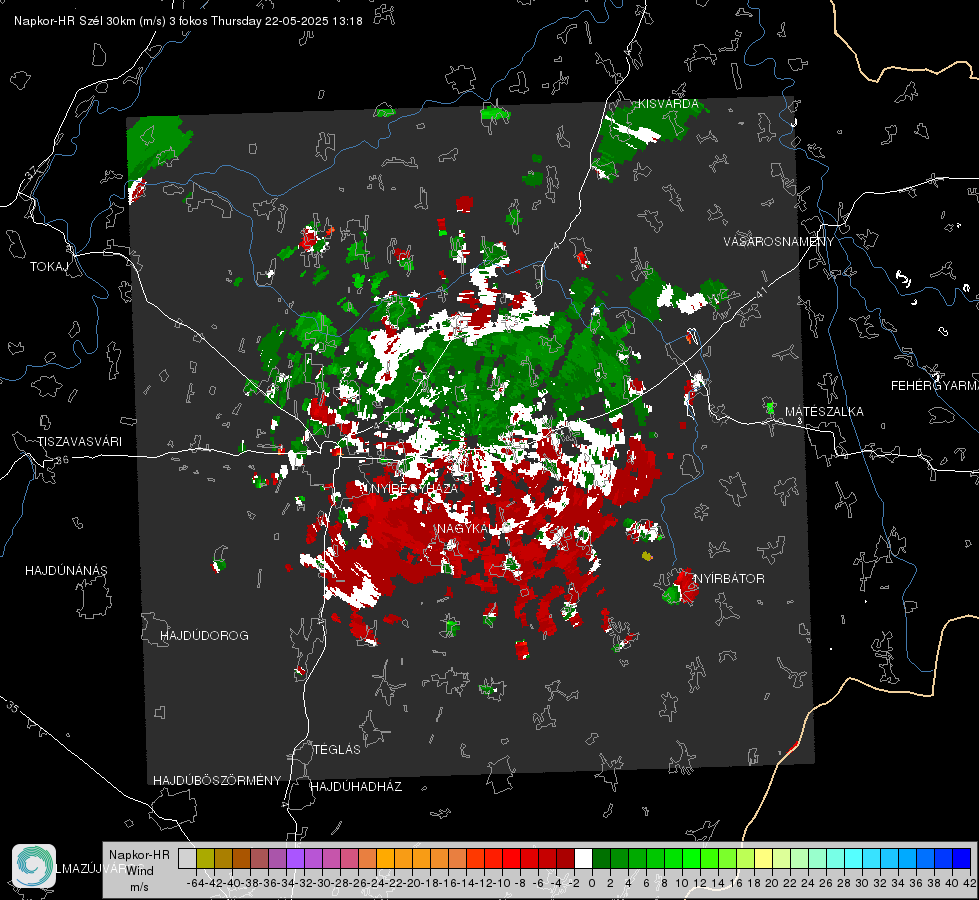
Task: Click the grey first swatch in legend
Action: click(x=187, y=858)
